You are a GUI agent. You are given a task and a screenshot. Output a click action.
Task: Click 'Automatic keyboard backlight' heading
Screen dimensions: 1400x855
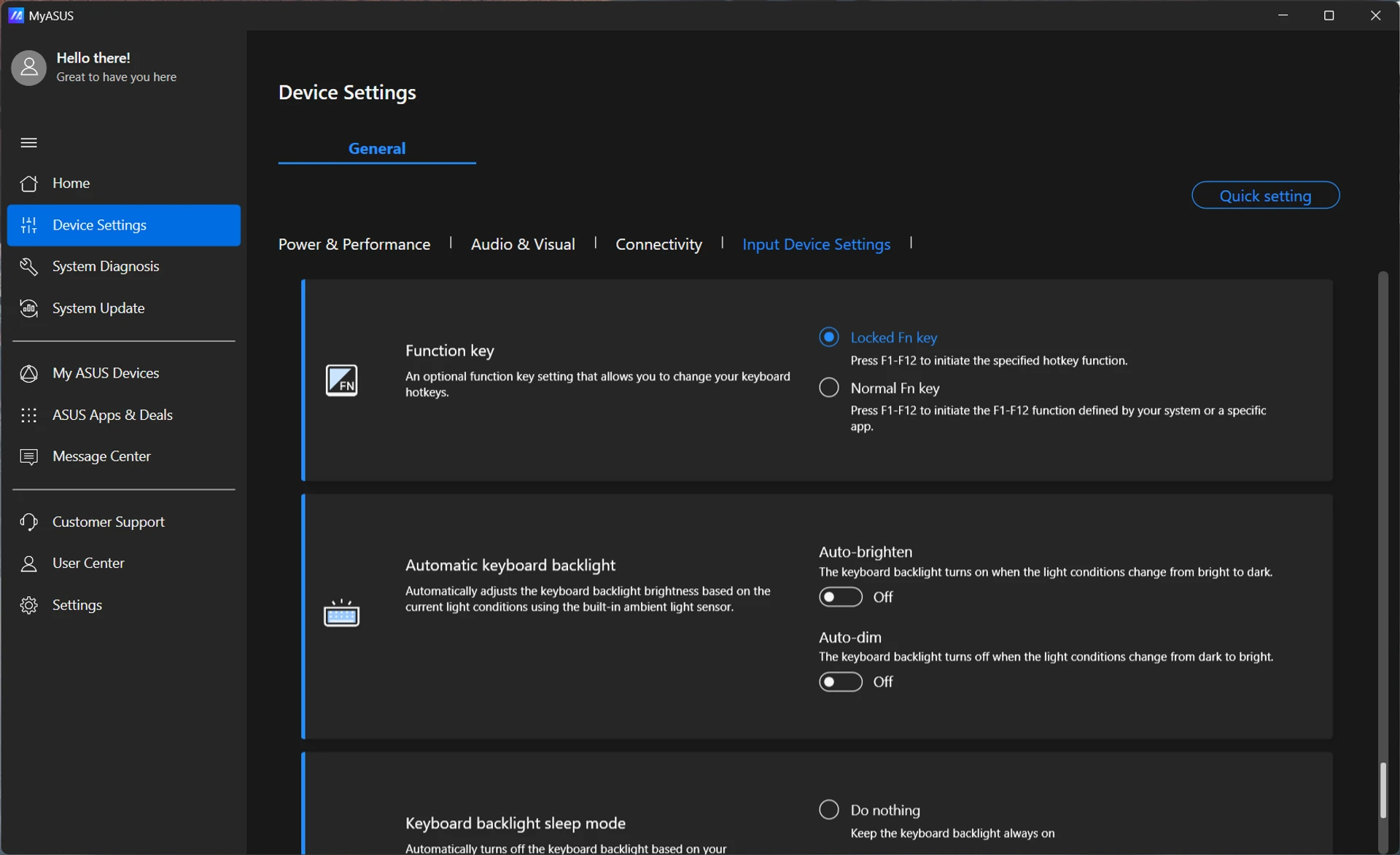[x=510, y=566]
